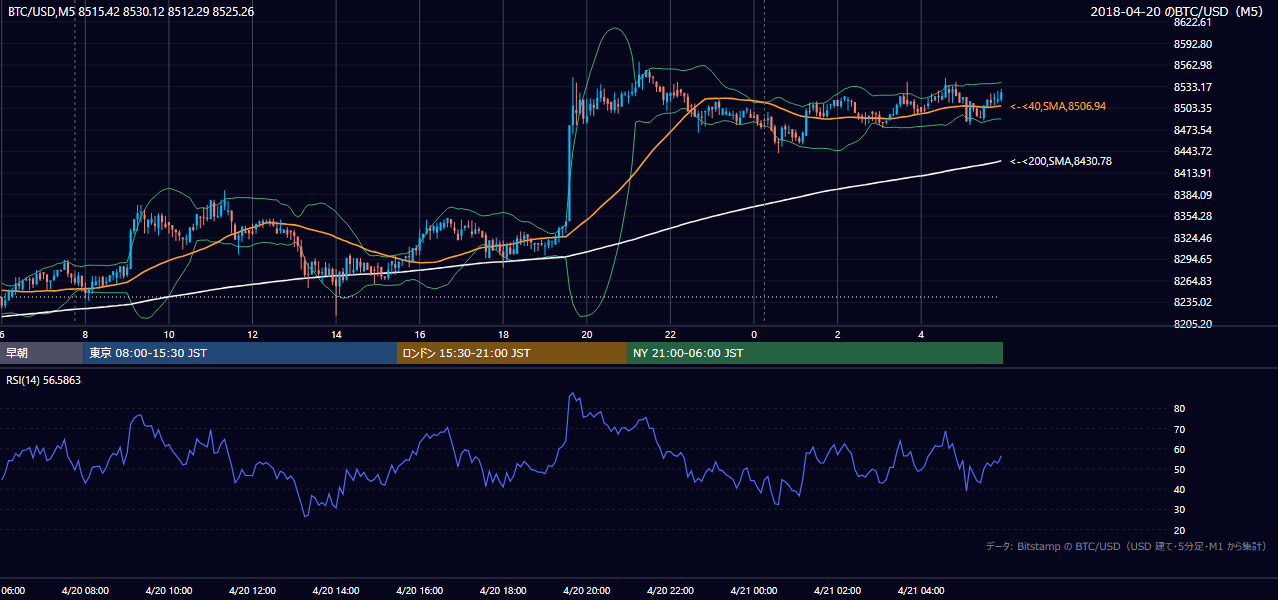Image resolution: width=1278 pixels, height=600 pixels.
Task: Click hour 12 tick under price chart
Action: [x=252, y=334]
